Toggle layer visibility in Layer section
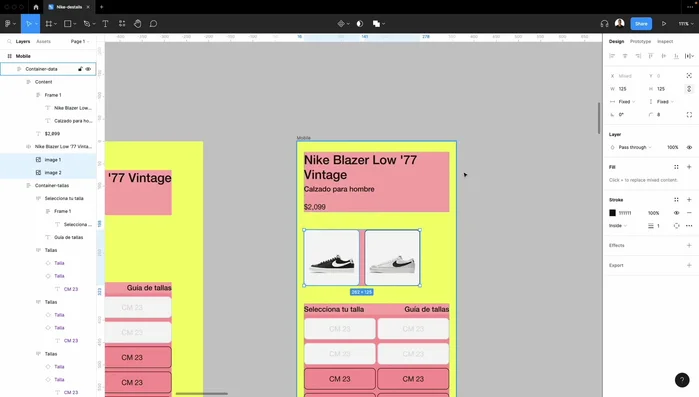Screen dimensions: 699x397 click(689, 147)
